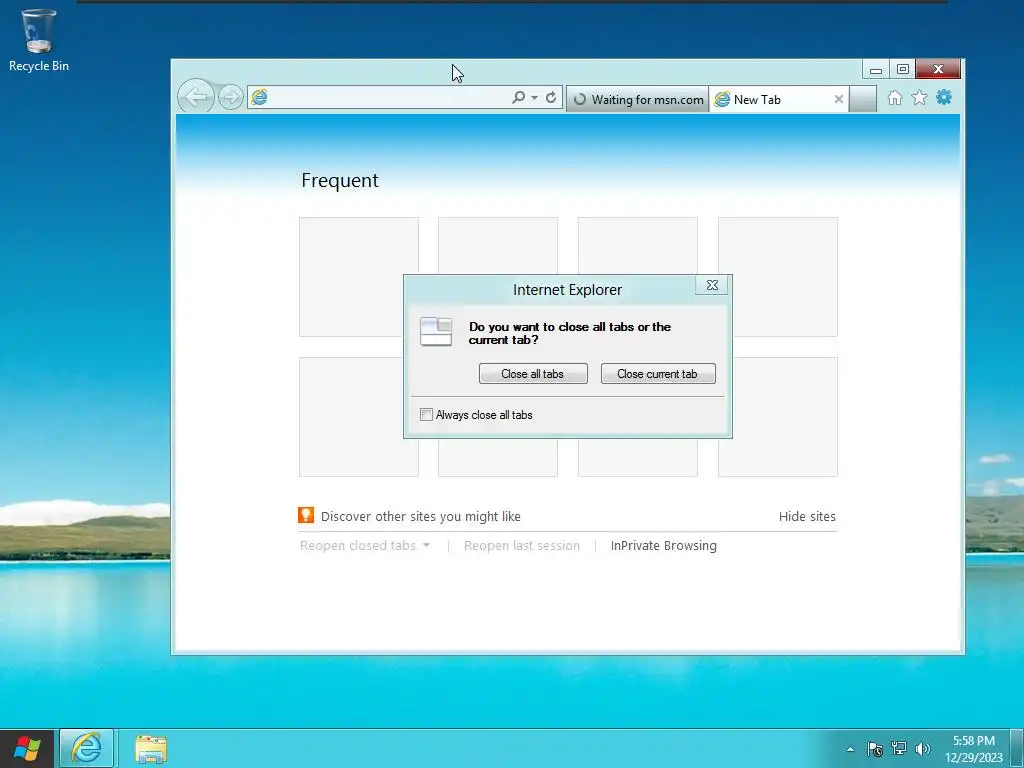This screenshot has width=1024, height=768.
Task: Close the New Tab tab
Action: (x=839, y=99)
